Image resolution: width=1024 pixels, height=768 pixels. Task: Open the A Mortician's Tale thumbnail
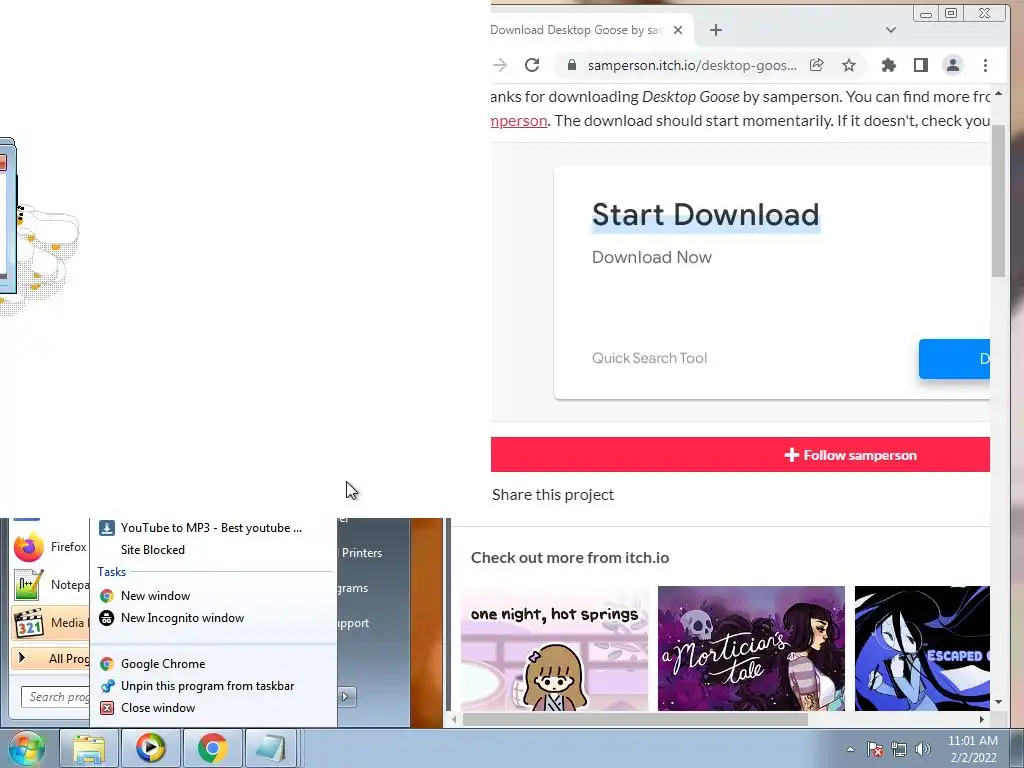tap(751, 648)
